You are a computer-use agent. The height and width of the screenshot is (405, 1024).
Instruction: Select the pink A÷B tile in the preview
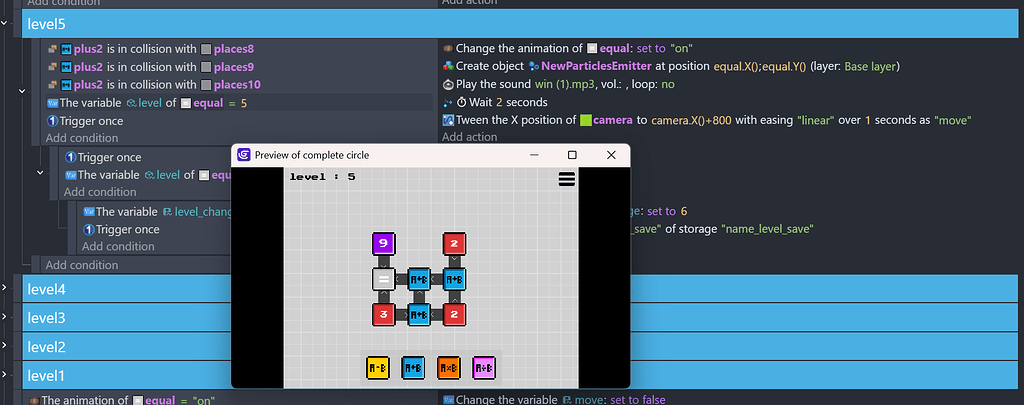(x=484, y=368)
